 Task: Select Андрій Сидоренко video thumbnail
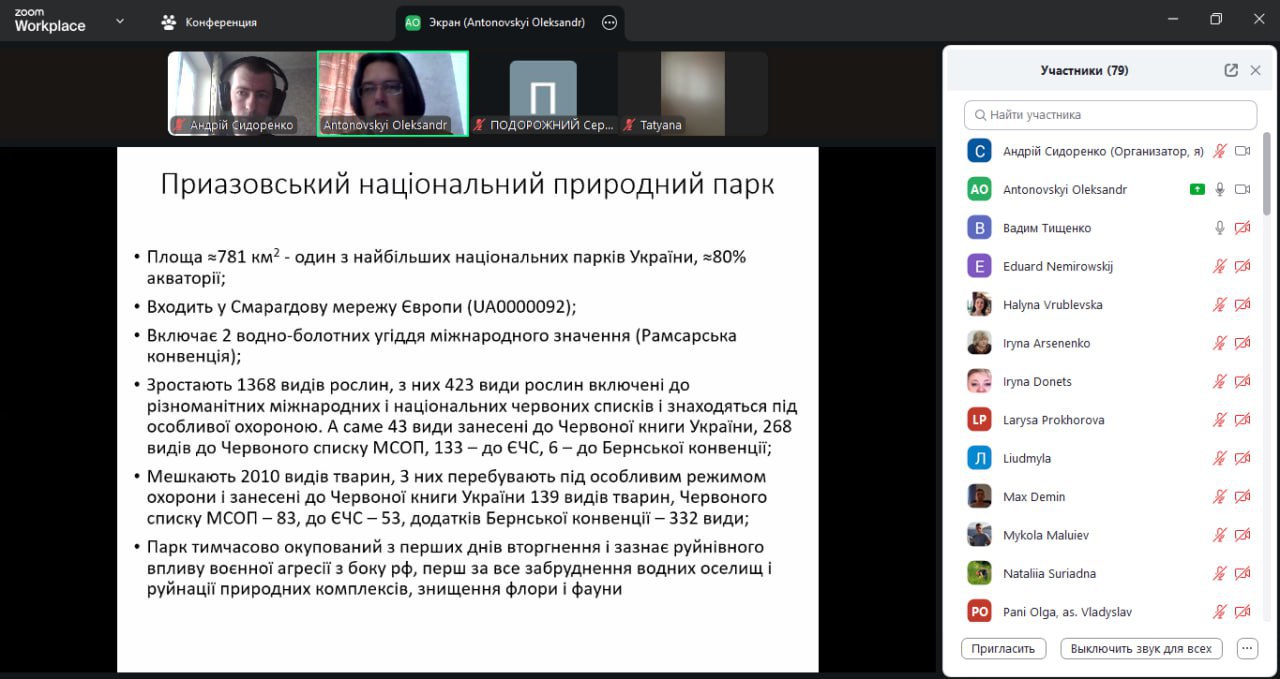pyautogui.click(x=242, y=93)
